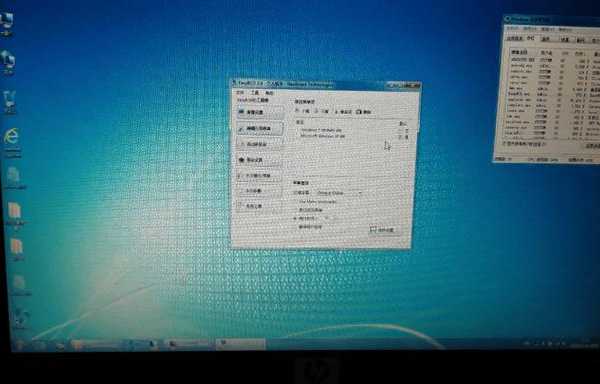This screenshot has height=384, width=600.
Task: Open Add New Entry in EasyBCD toolbox
Action: [x=259, y=145]
